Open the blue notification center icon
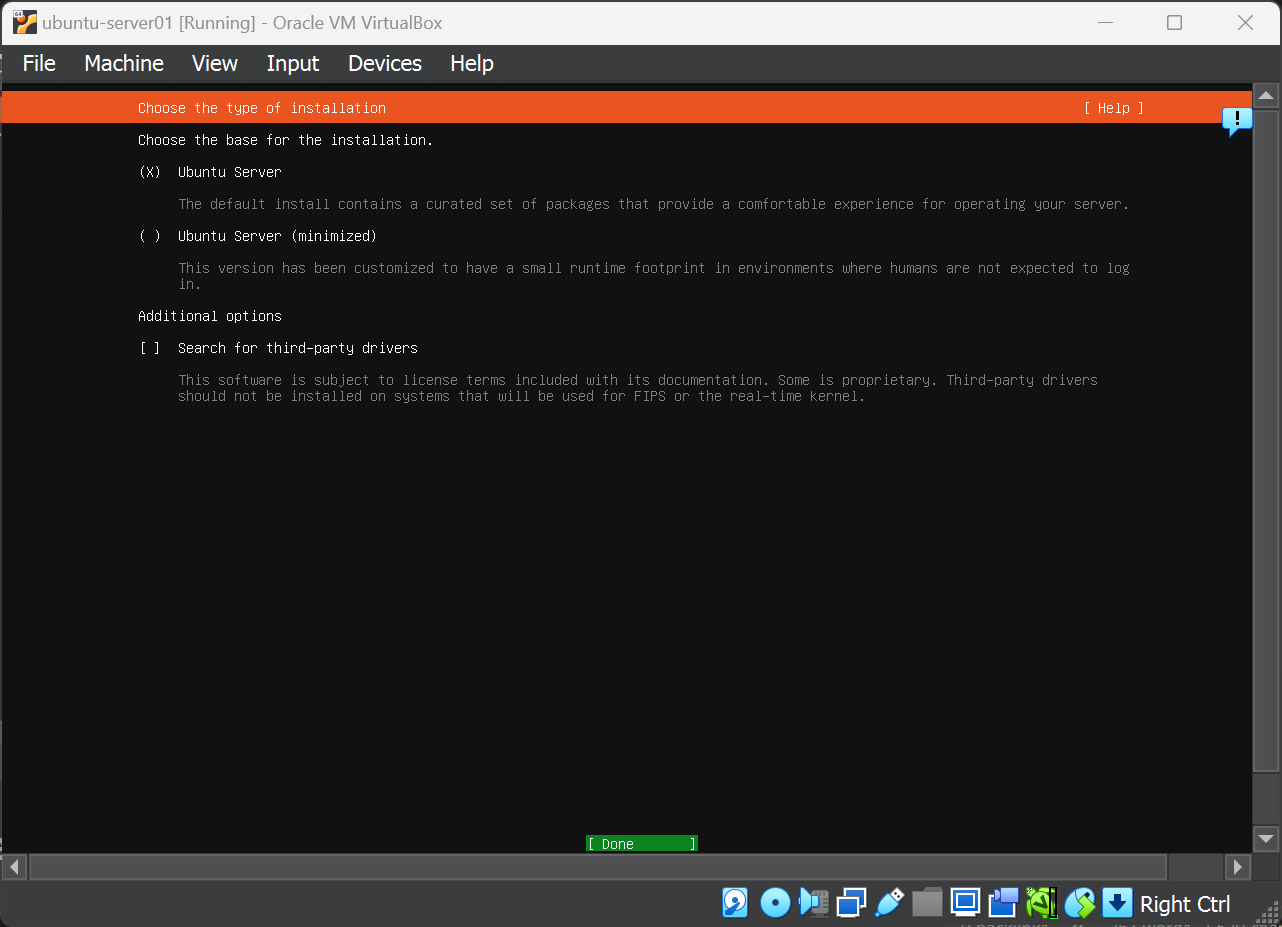This screenshot has height=927, width=1282. coord(1237,122)
